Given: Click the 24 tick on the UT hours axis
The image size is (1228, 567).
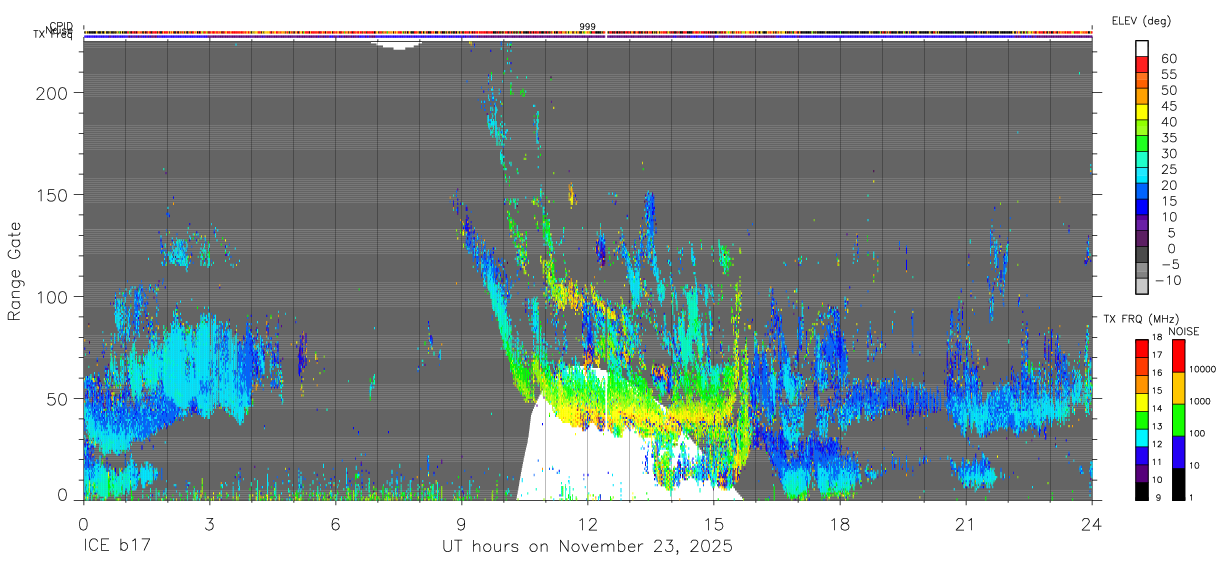Looking at the screenshot, I should (1091, 524).
